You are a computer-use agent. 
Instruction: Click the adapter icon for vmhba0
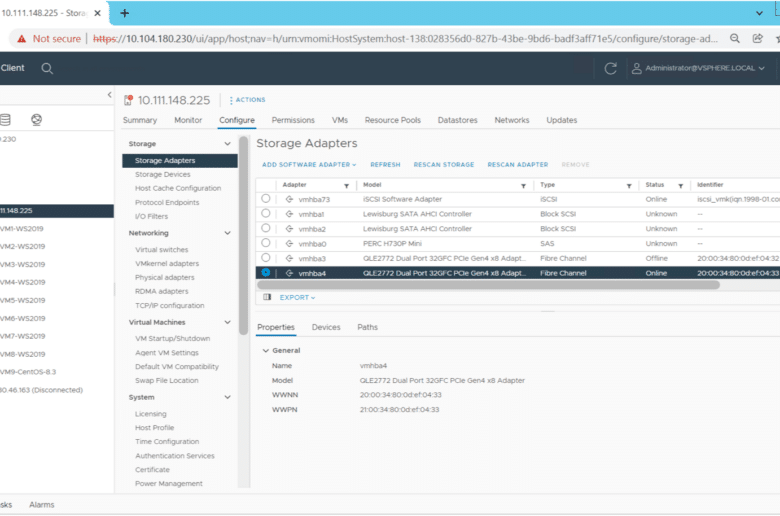pos(289,244)
